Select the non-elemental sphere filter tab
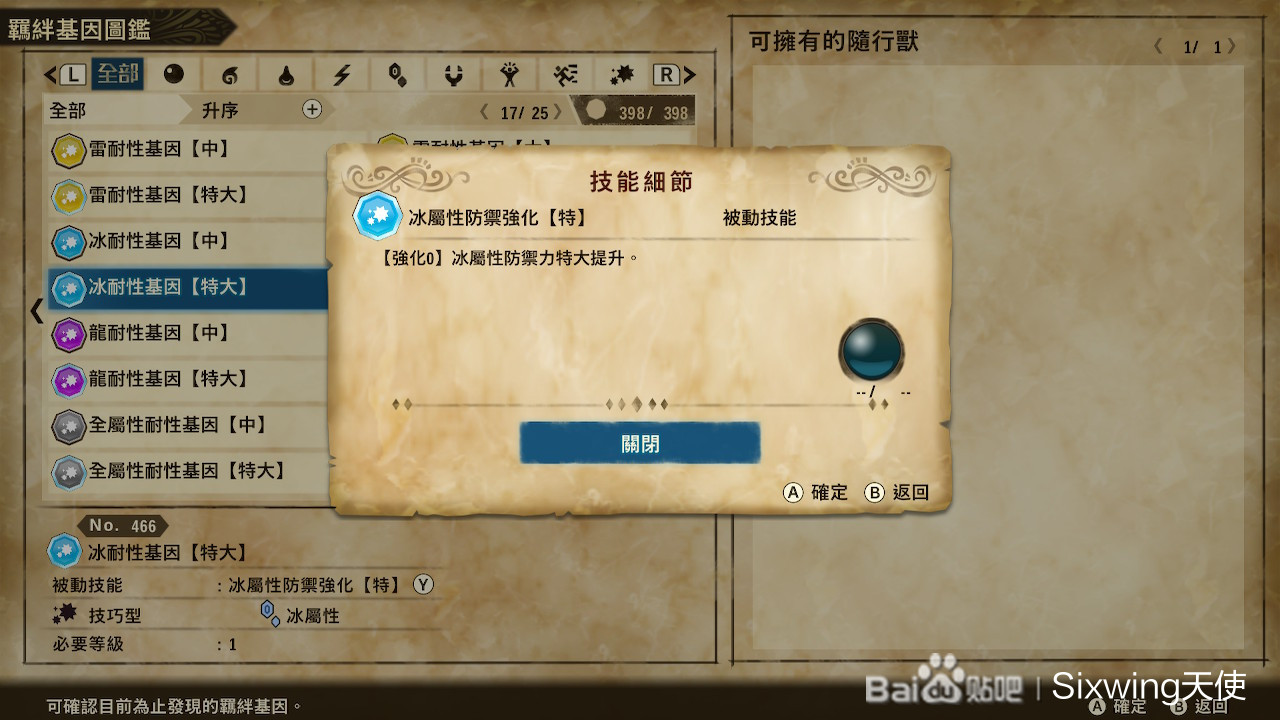The width and height of the screenshot is (1280, 720). click(x=174, y=74)
